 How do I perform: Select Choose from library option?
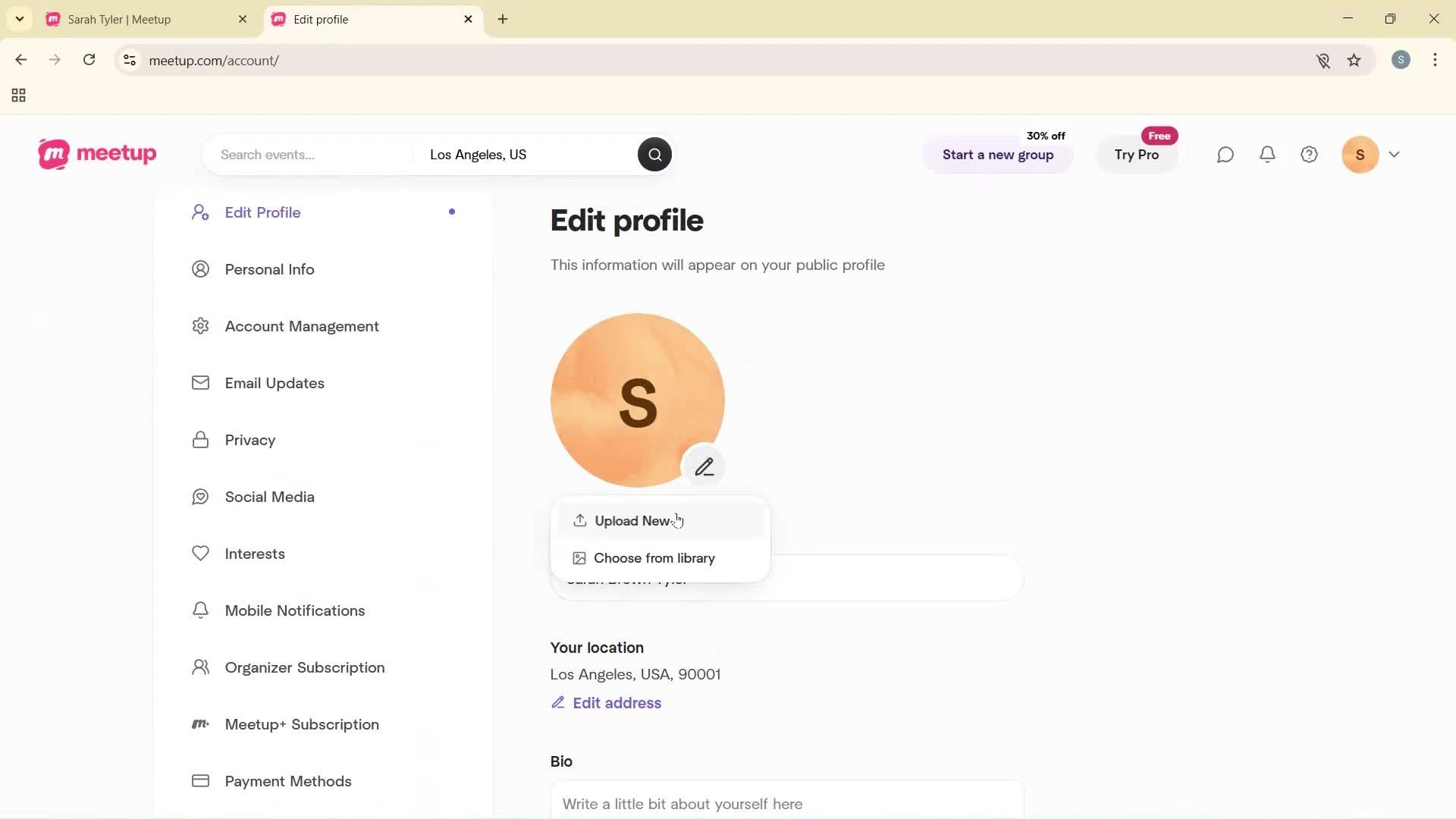654,557
